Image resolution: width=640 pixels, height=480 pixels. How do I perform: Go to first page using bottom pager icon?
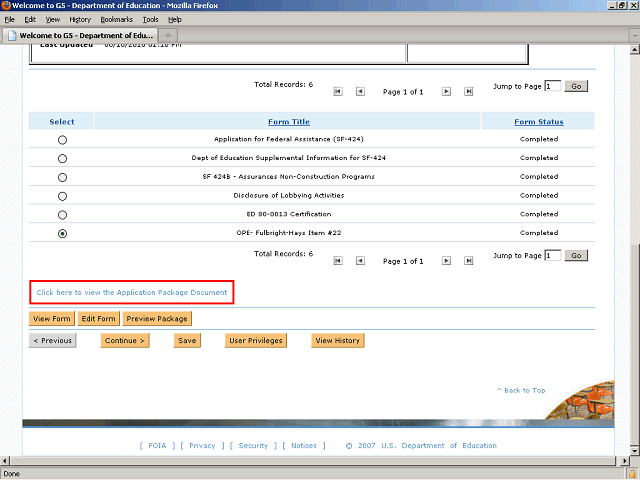tap(338, 260)
